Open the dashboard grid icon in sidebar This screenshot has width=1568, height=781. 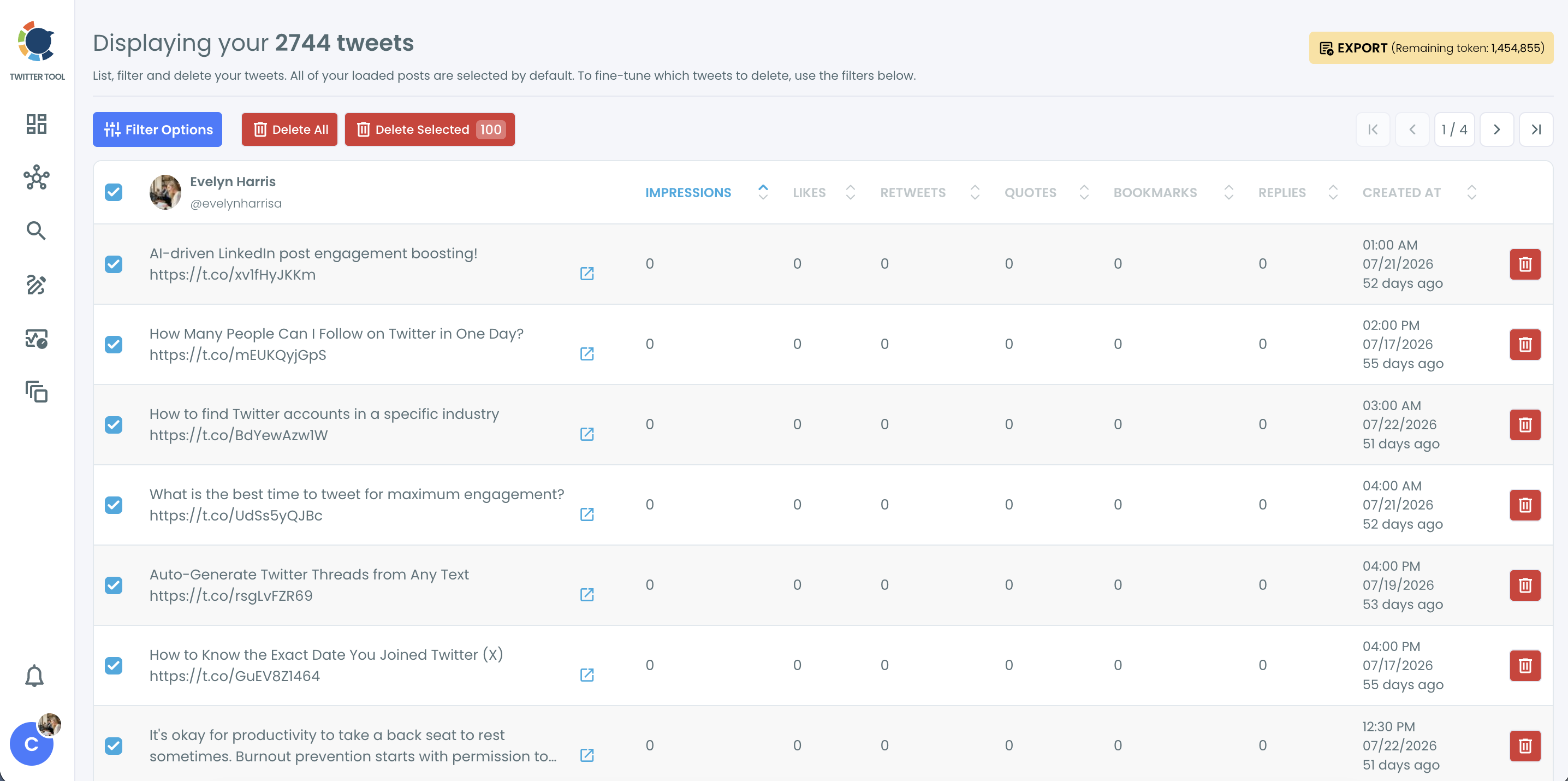(37, 123)
